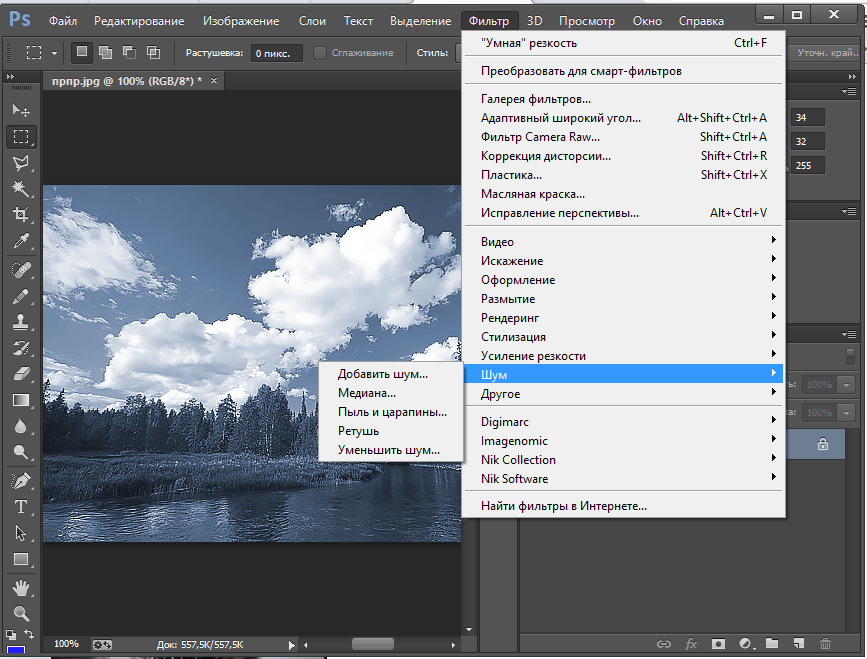Select the Horizontal Type tool

click(x=20, y=507)
